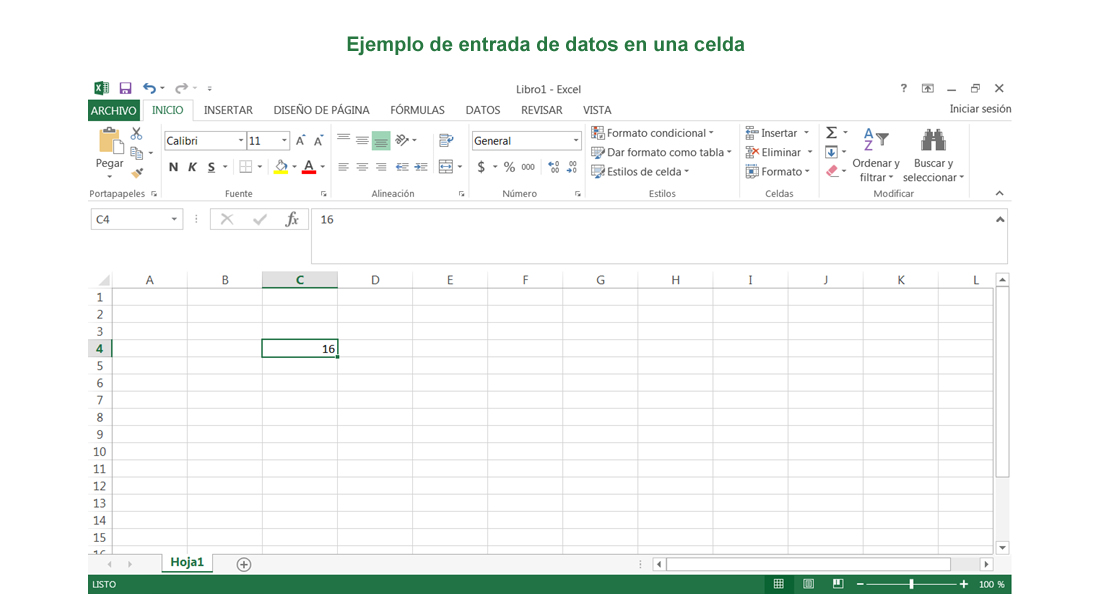Apply percent style format

509,167
